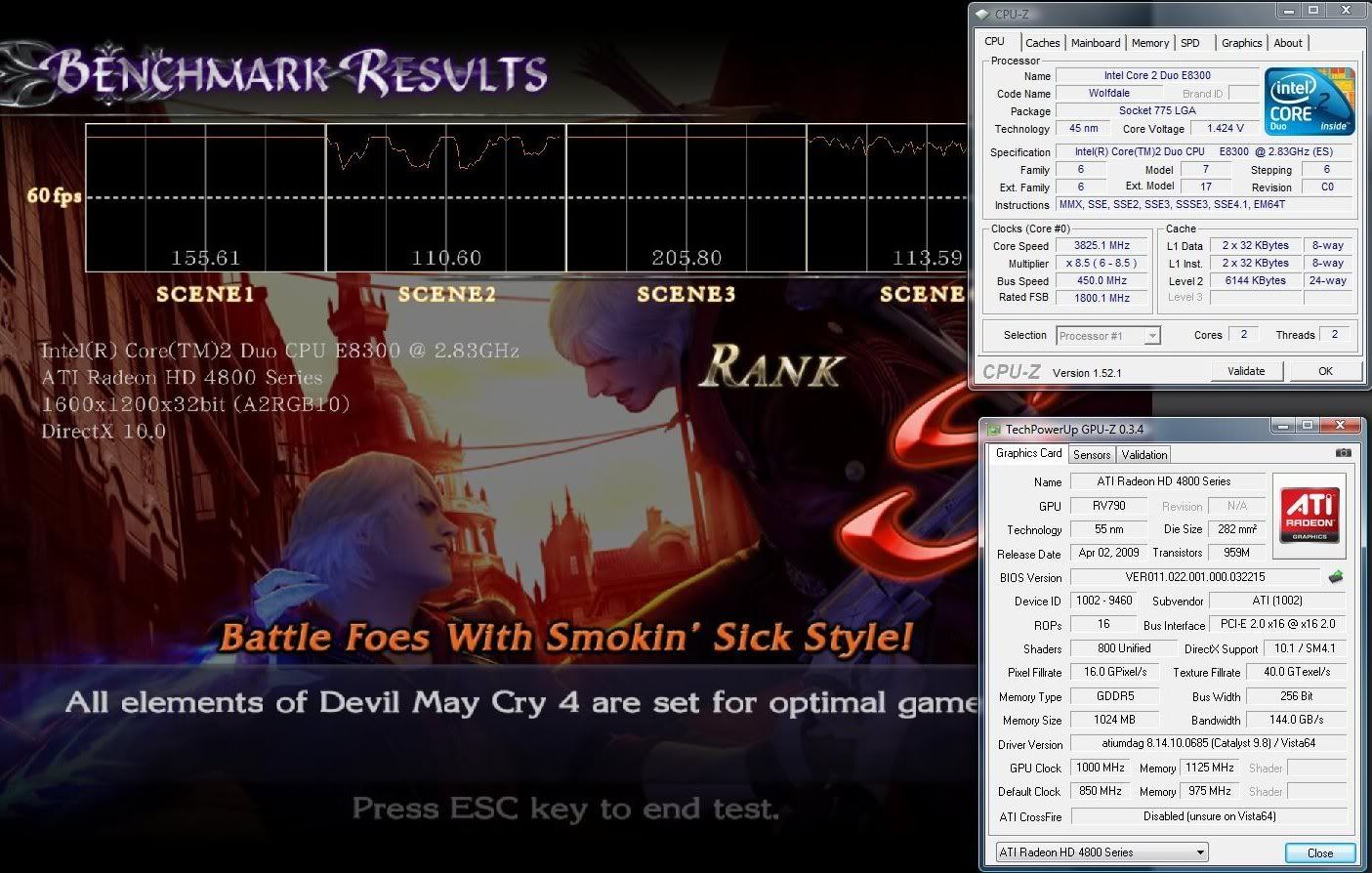
Task: Click the Release Date value Apr 02, 2009
Action: pyautogui.click(x=1108, y=553)
